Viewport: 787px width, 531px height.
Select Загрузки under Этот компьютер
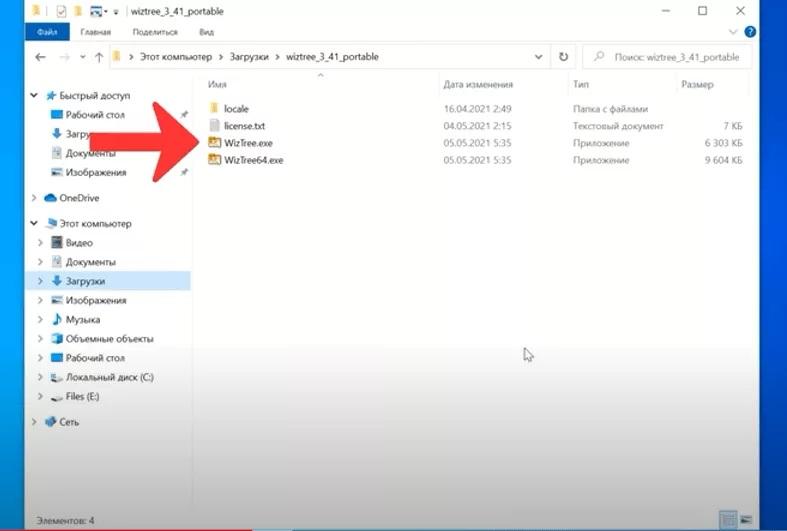tap(85, 281)
